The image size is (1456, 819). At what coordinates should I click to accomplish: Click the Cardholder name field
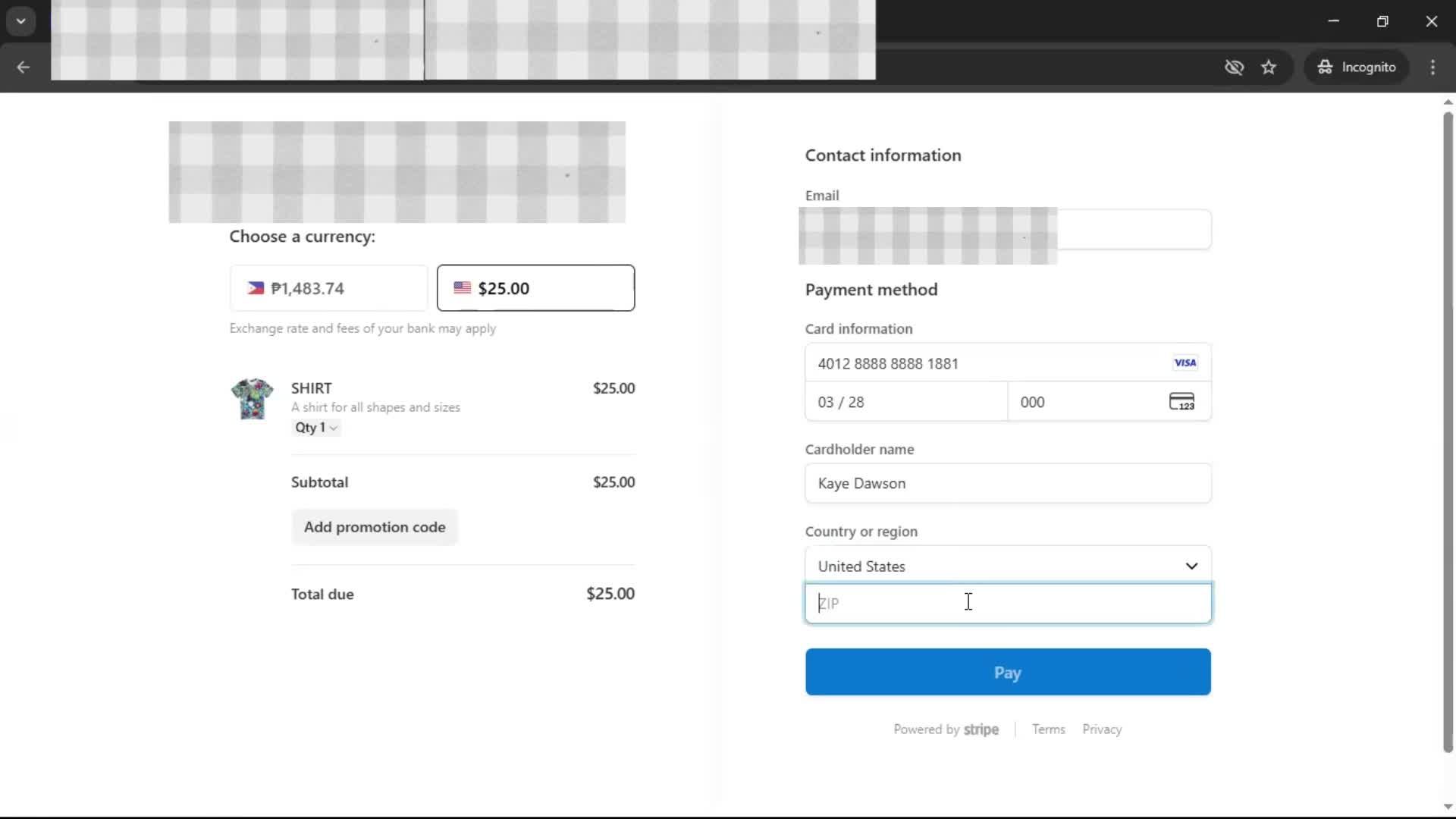(1007, 484)
